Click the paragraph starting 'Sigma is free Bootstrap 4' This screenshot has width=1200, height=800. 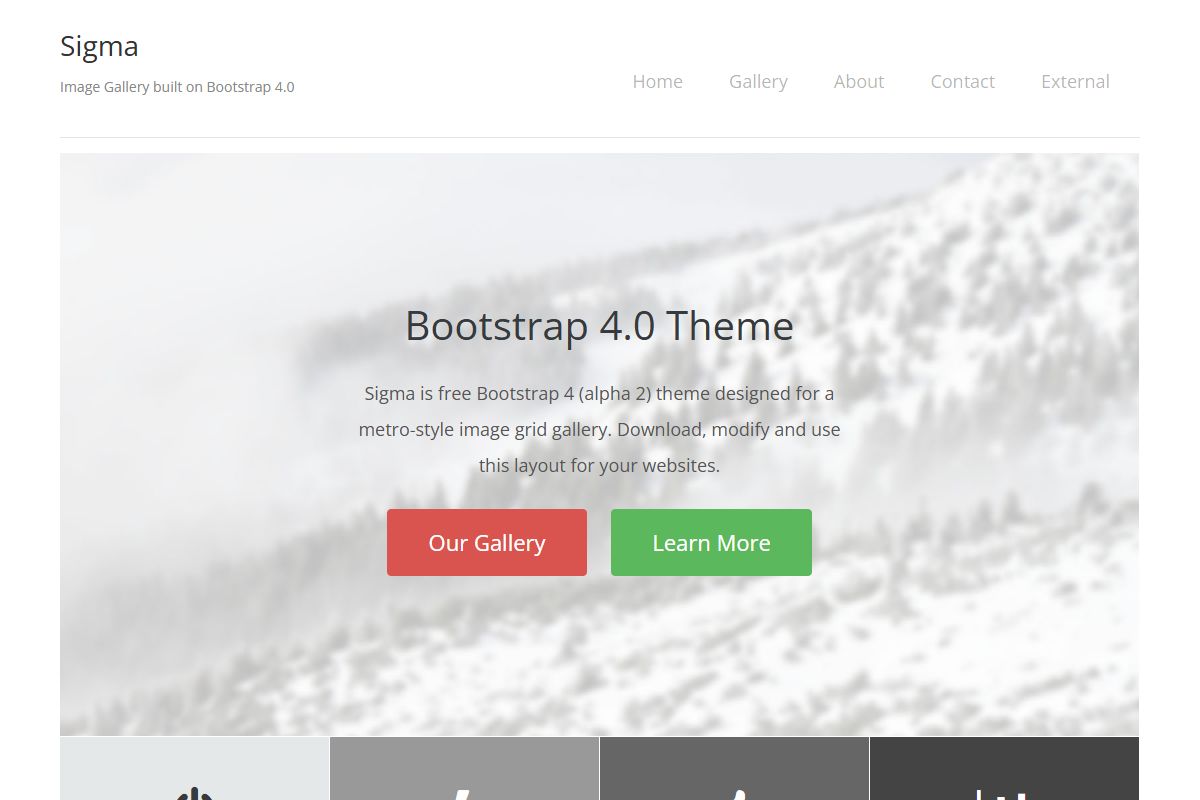tap(599, 429)
